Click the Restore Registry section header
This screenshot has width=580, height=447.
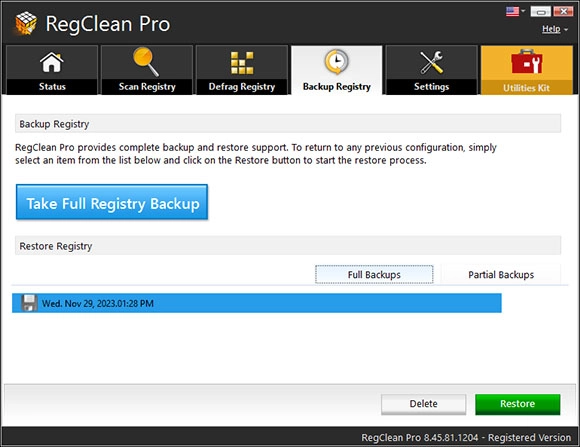click(288, 246)
